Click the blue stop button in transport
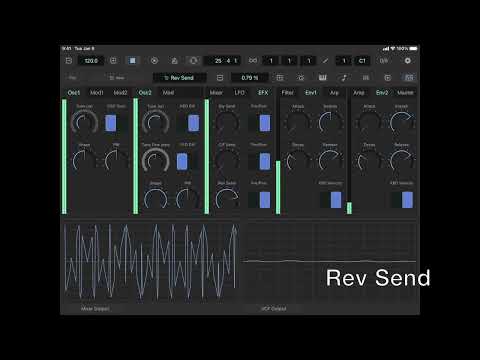Image resolution: width=480 pixels, height=360 pixels. pos(132,61)
